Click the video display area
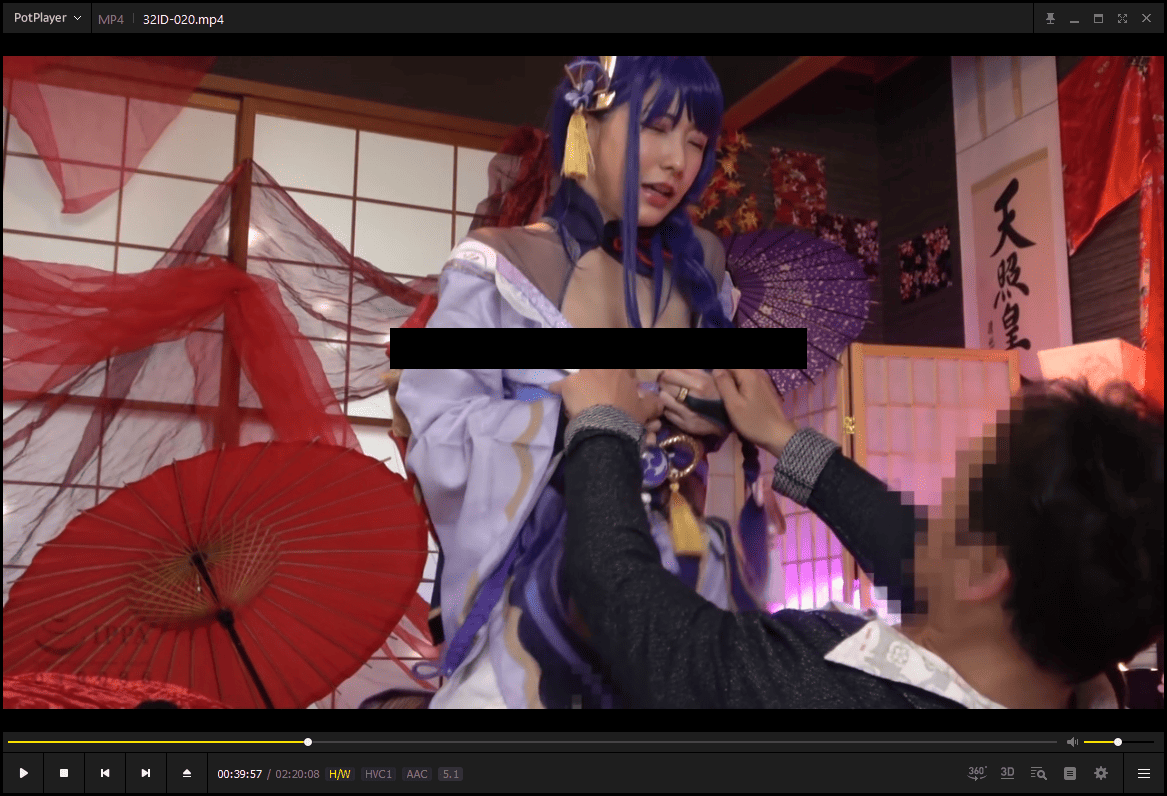Screen dimensions: 1167x796 [x=584, y=382]
